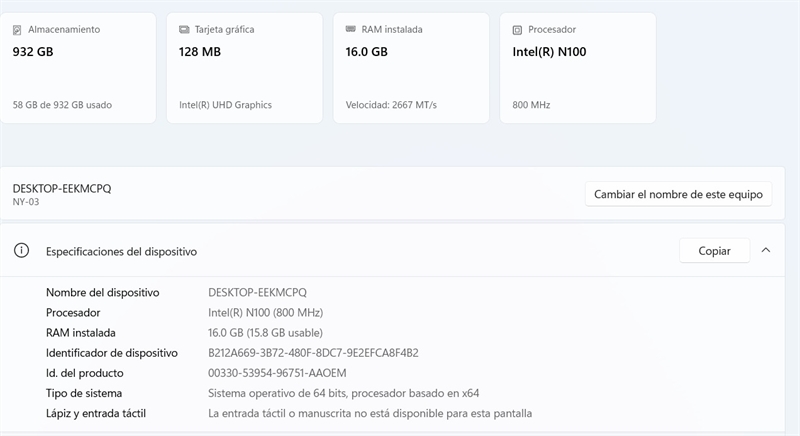800x436 pixels.
Task: Select the Intel(R) N100 processor tile
Action: point(577,68)
